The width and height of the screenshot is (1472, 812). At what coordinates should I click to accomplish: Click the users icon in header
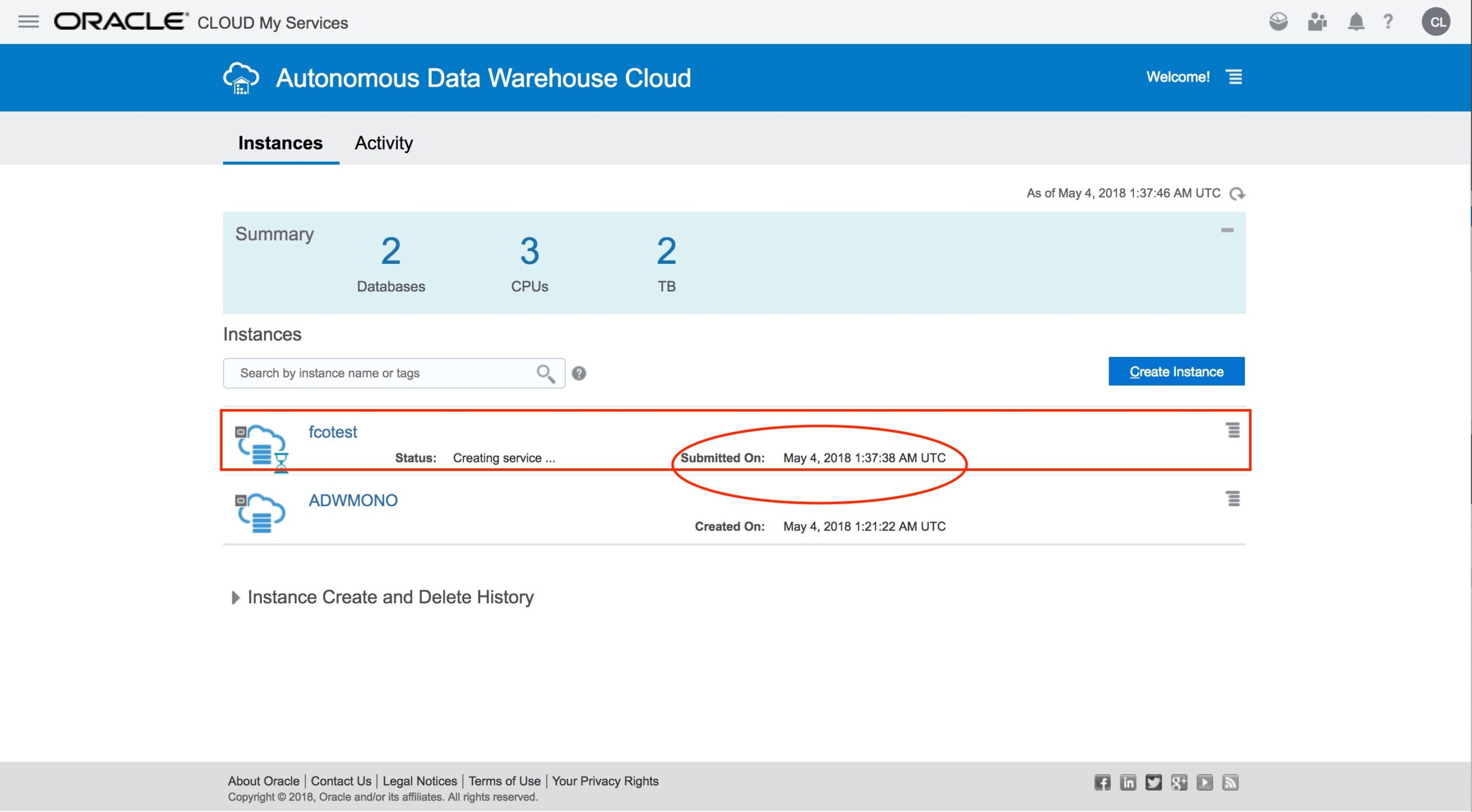[1317, 22]
